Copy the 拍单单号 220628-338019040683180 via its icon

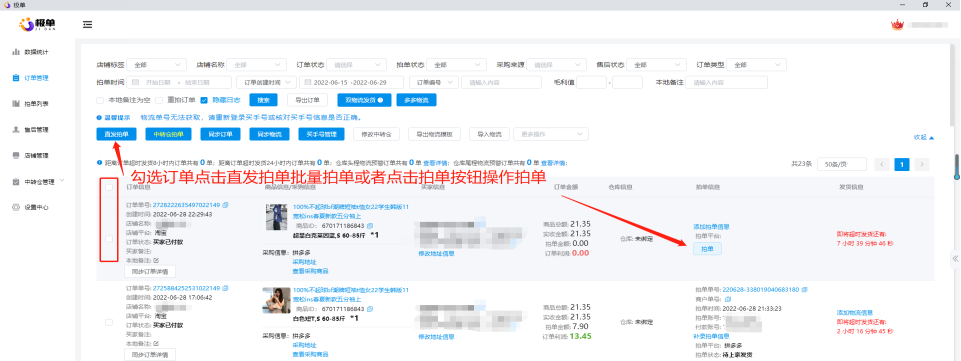(x=805, y=289)
